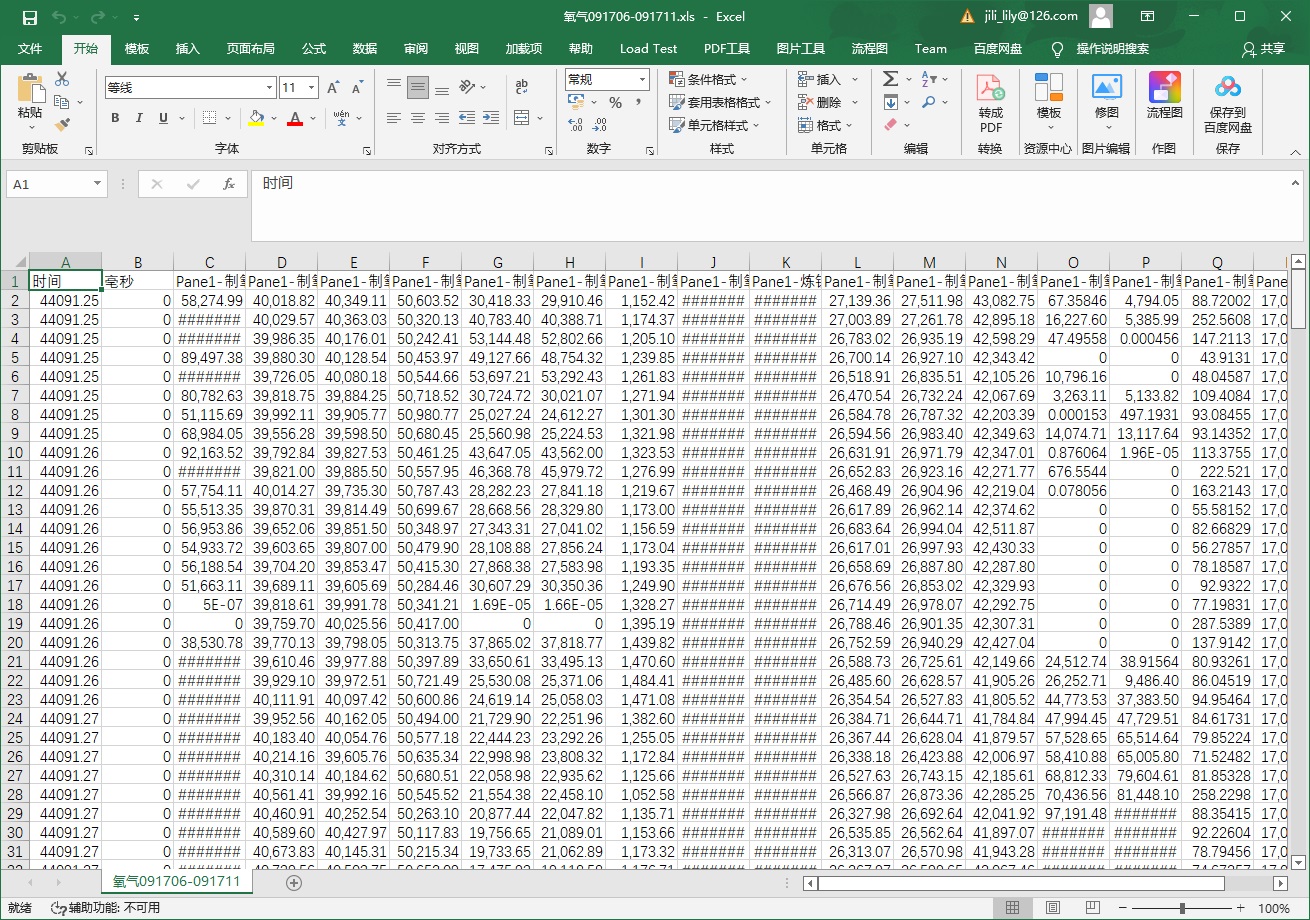Click the increase font size icon
The image size is (1310, 920).
[x=333, y=88]
